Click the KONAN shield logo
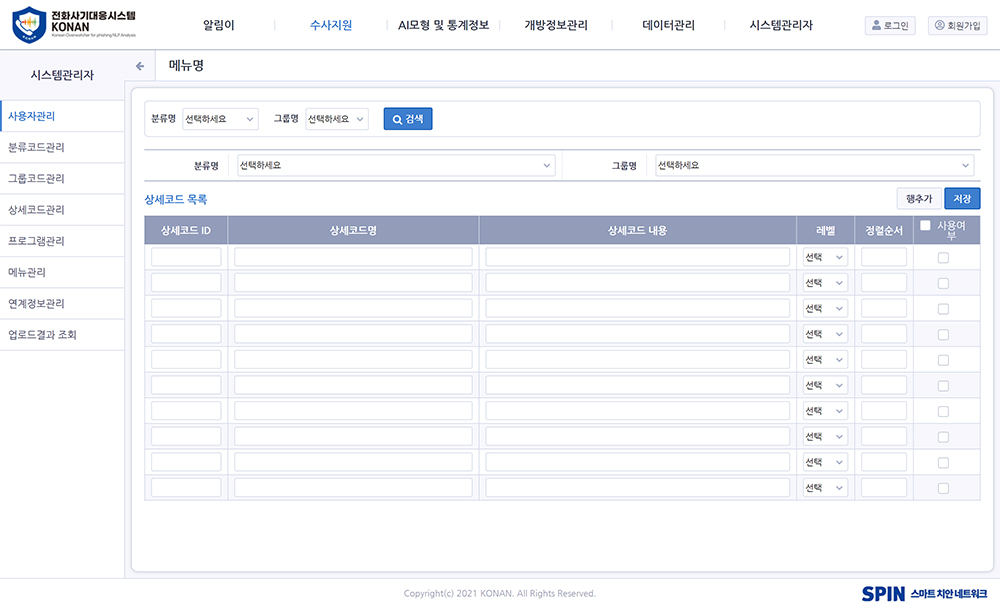This screenshot has width=1000, height=605. (29, 25)
